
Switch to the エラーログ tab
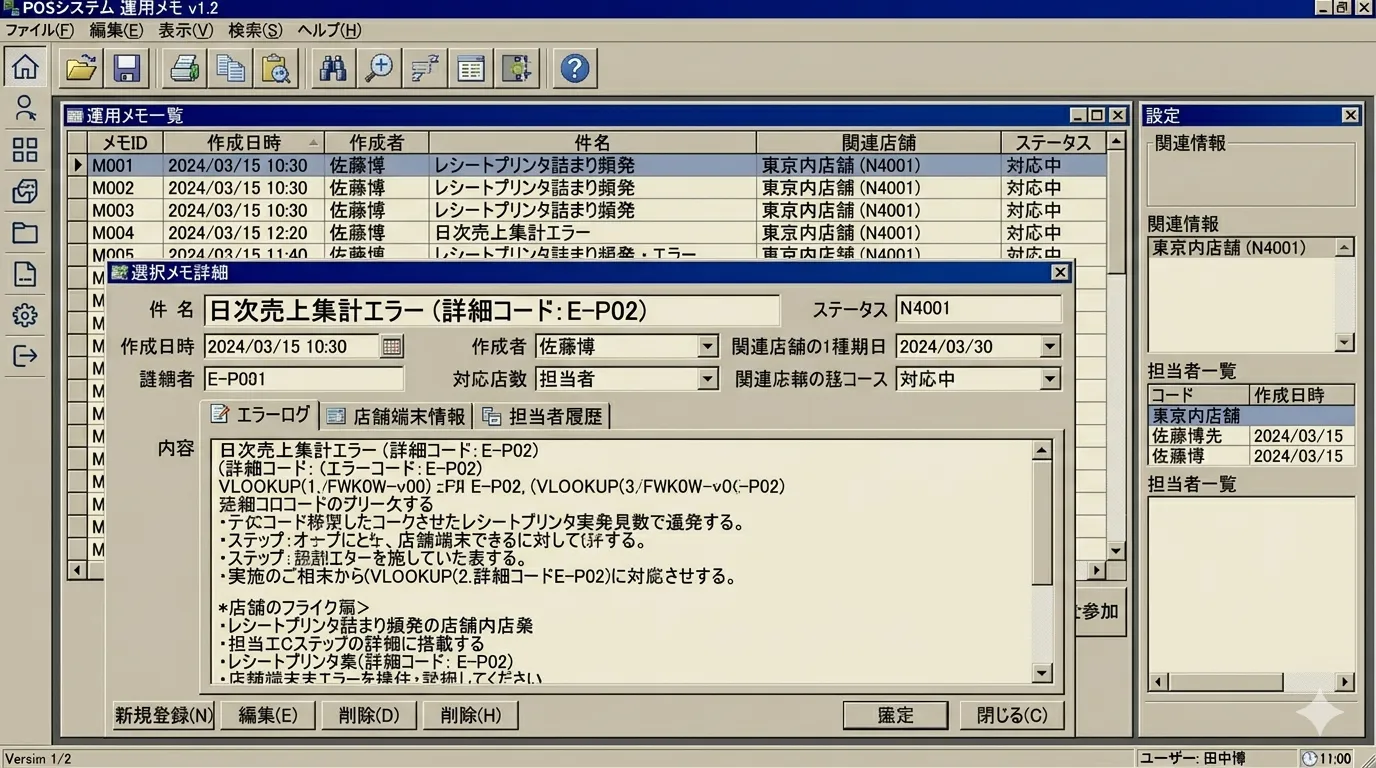click(x=260, y=415)
